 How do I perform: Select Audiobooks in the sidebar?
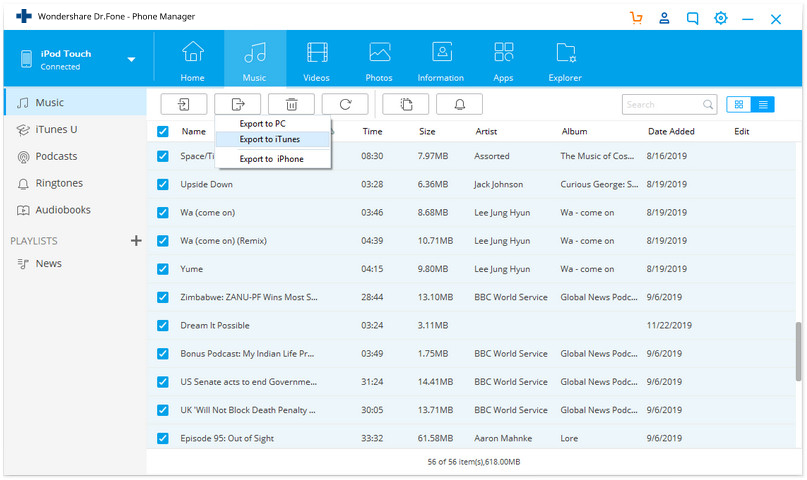[x=76, y=210]
